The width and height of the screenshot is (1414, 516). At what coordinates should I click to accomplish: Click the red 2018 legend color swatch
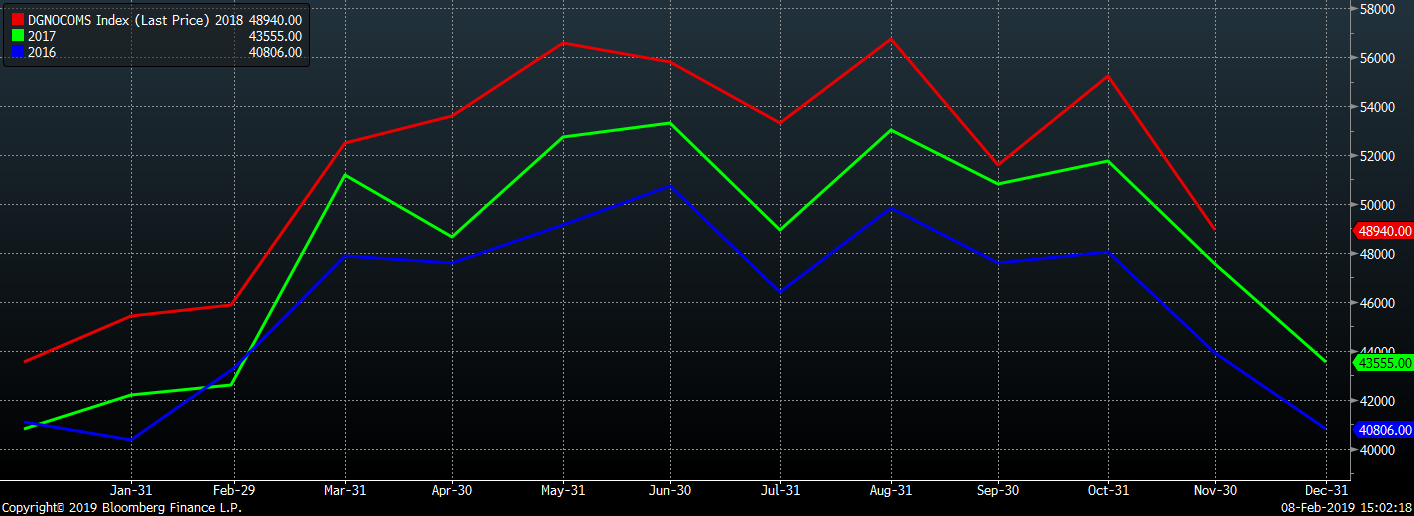(17, 19)
